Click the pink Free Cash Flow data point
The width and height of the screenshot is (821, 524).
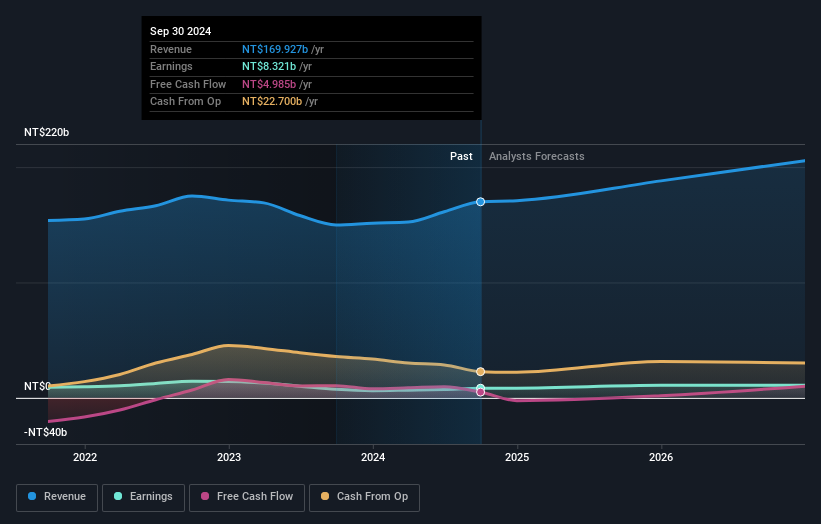(x=480, y=392)
